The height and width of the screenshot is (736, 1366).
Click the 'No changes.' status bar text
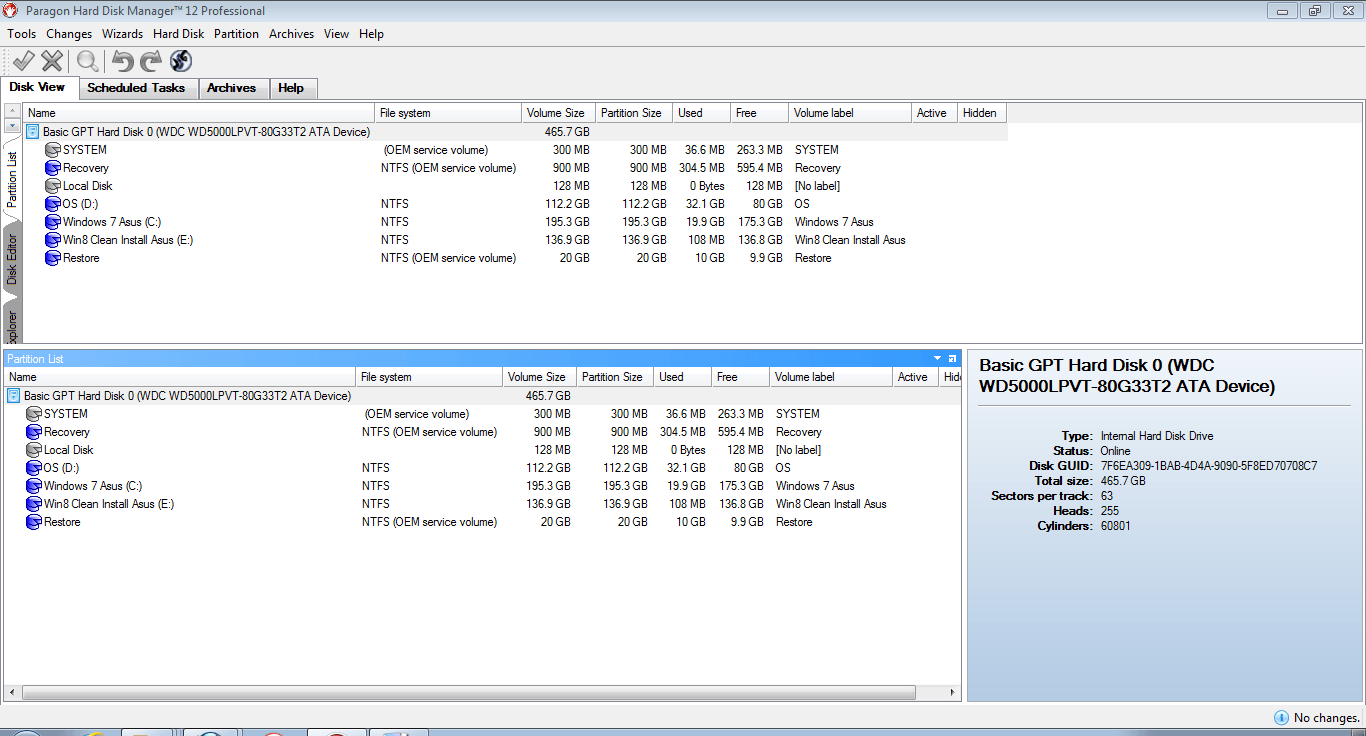pyautogui.click(x=1327, y=718)
